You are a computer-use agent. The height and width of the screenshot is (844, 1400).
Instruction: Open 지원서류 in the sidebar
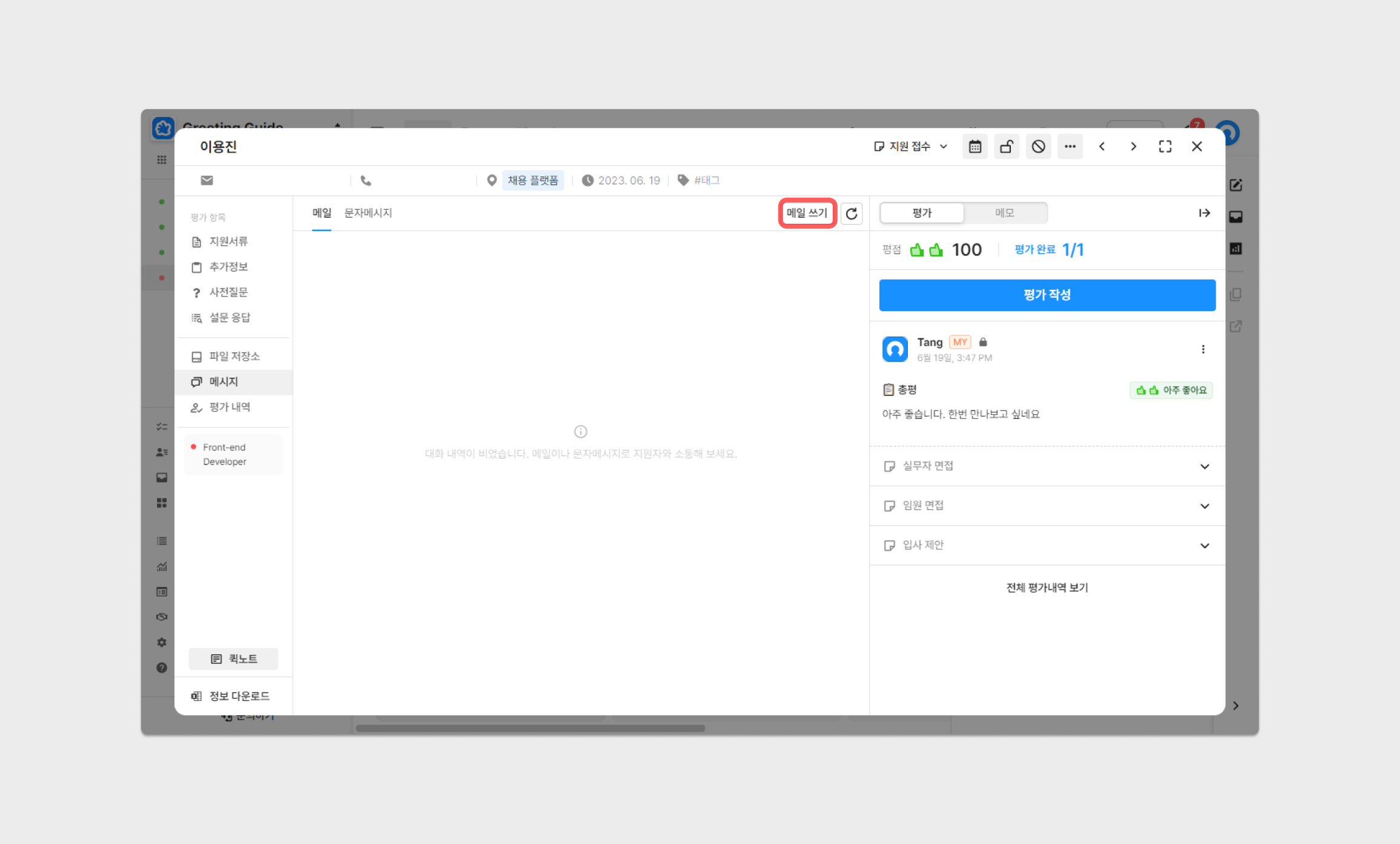(228, 241)
